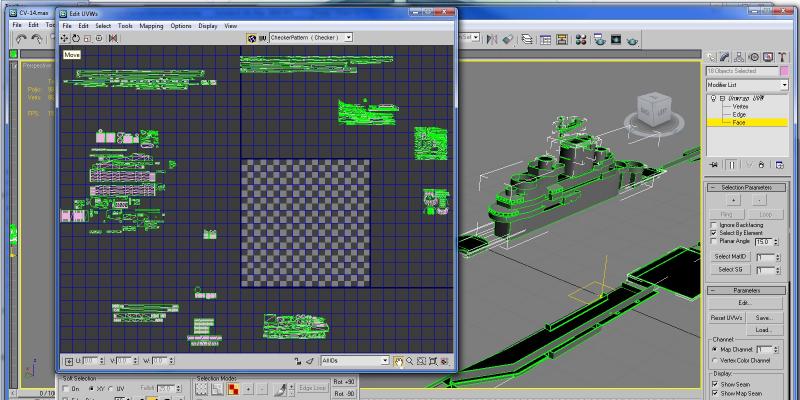This screenshot has height=400, width=800.
Task: Enable Ignore Backfacing checkbox
Action: (714, 225)
